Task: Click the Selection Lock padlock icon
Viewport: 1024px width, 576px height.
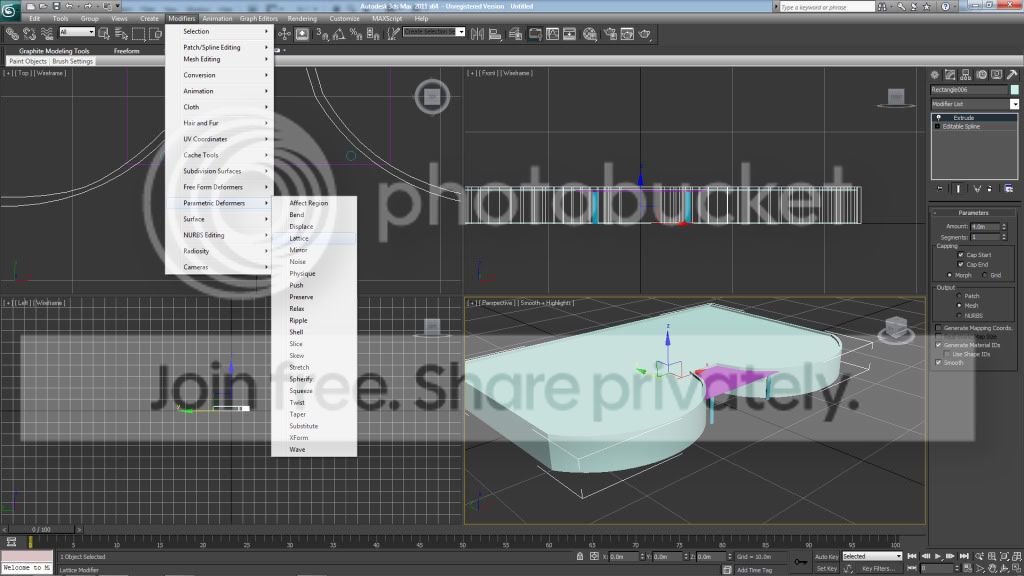Action: 580,556
